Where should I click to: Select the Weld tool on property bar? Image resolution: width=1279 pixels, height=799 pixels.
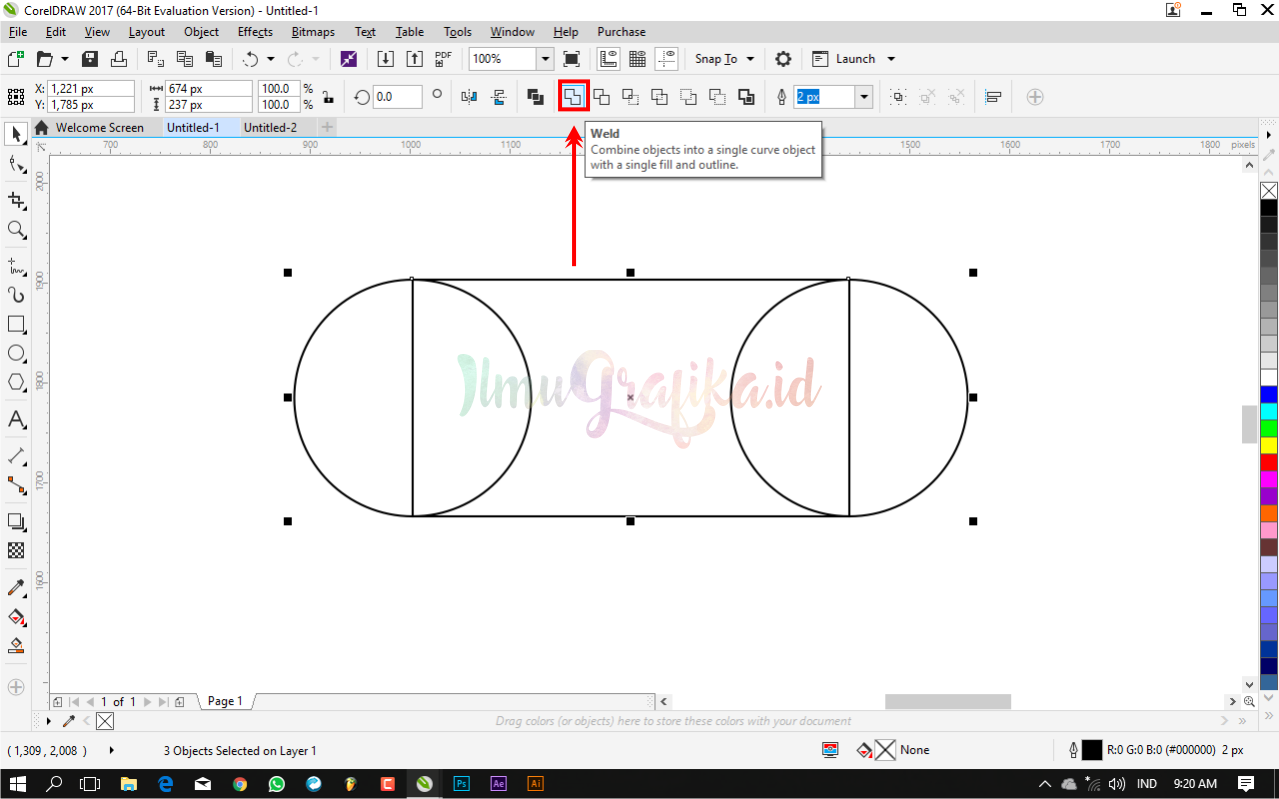click(x=572, y=96)
